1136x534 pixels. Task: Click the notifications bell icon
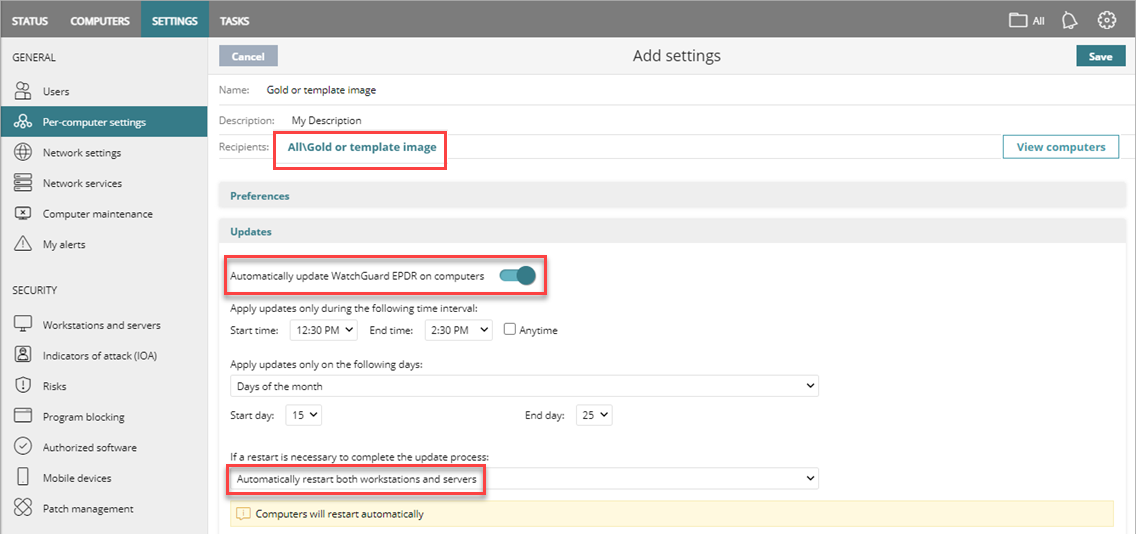click(1069, 20)
